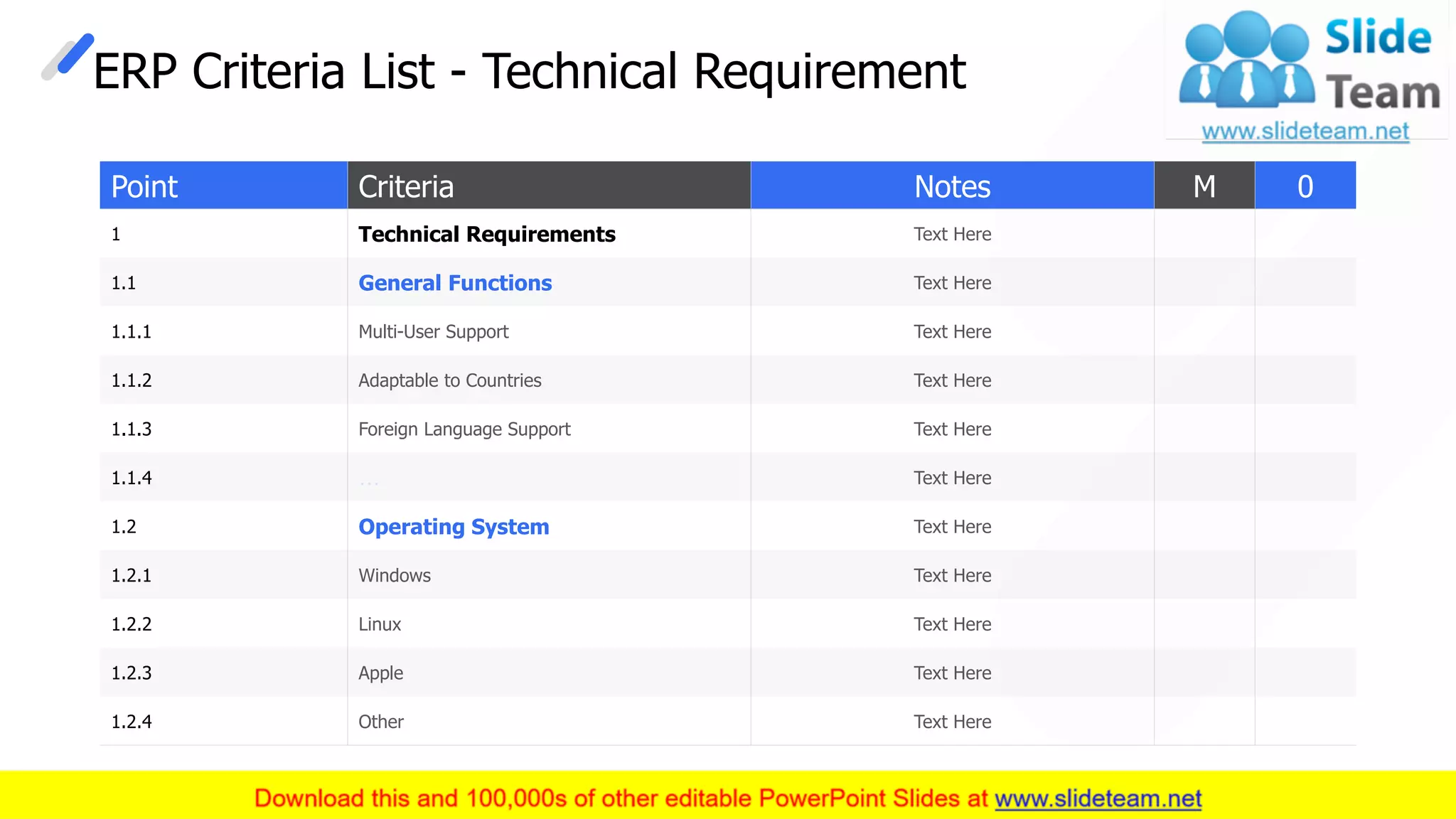Click Text Here in the 1.1.4 row
The image size is (1456, 819).
coord(952,478)
